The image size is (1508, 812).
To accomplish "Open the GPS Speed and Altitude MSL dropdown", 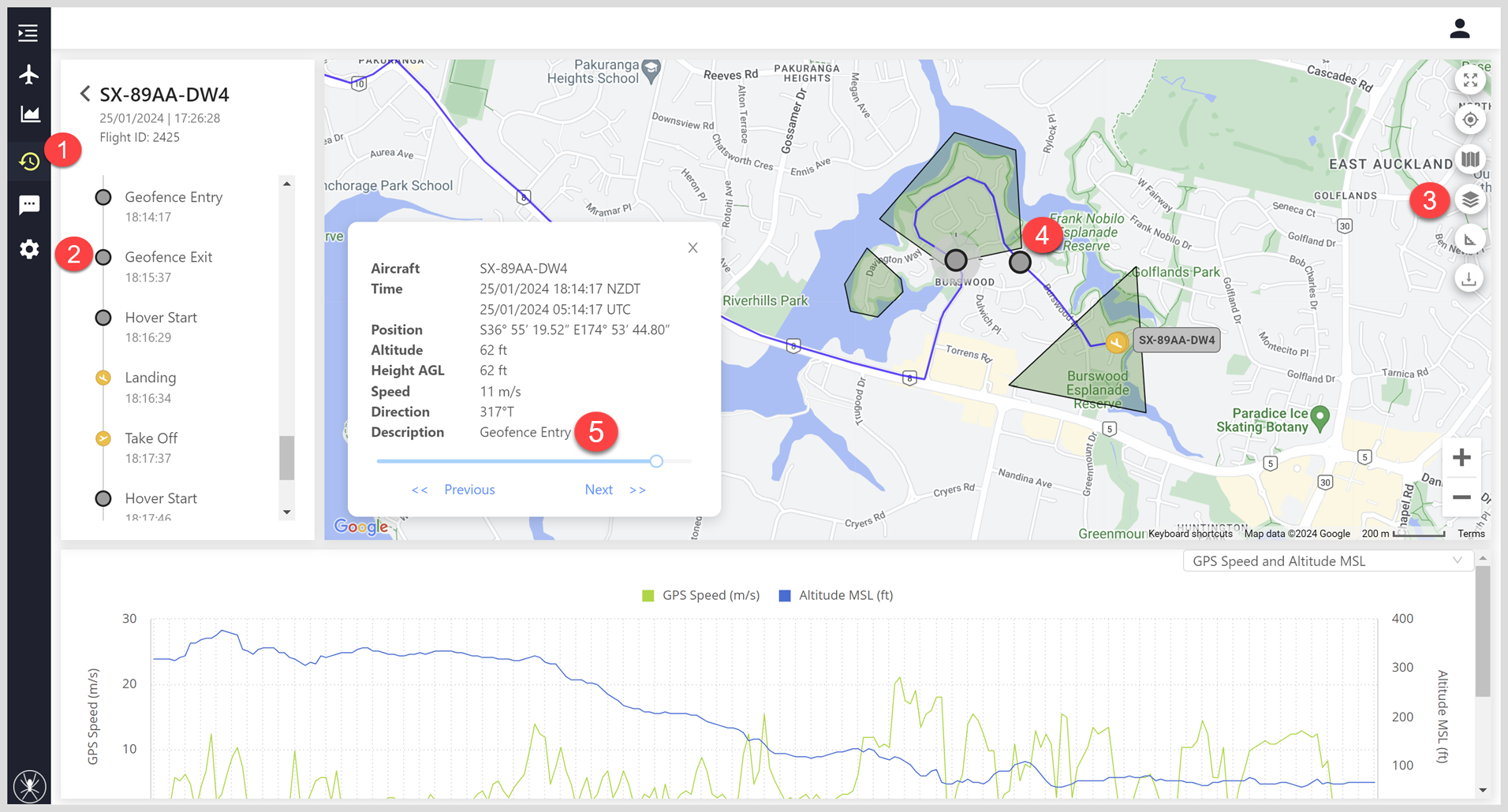I will click(1327, 561).
